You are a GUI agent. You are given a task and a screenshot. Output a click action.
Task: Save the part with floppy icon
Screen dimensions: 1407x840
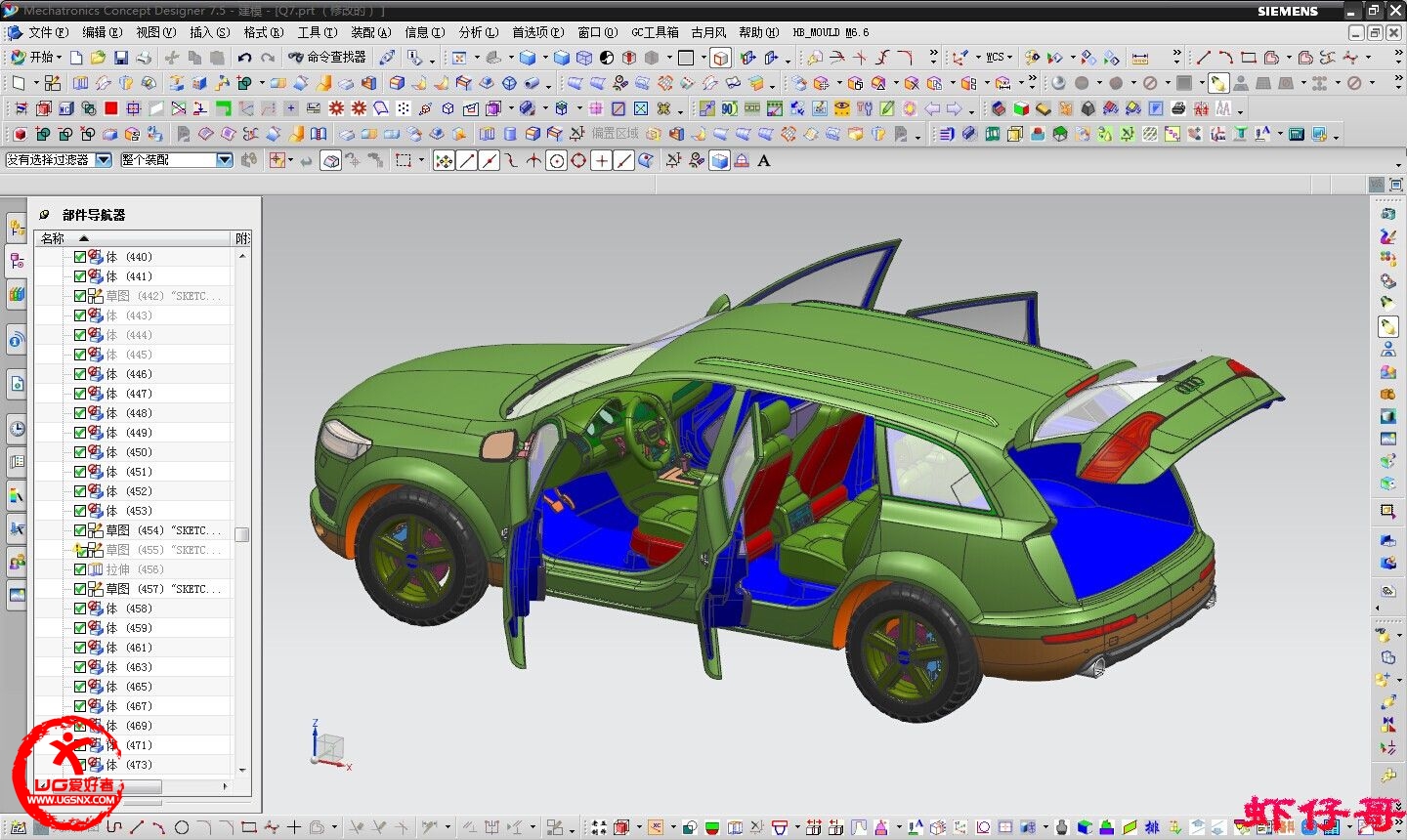(121, 58)
